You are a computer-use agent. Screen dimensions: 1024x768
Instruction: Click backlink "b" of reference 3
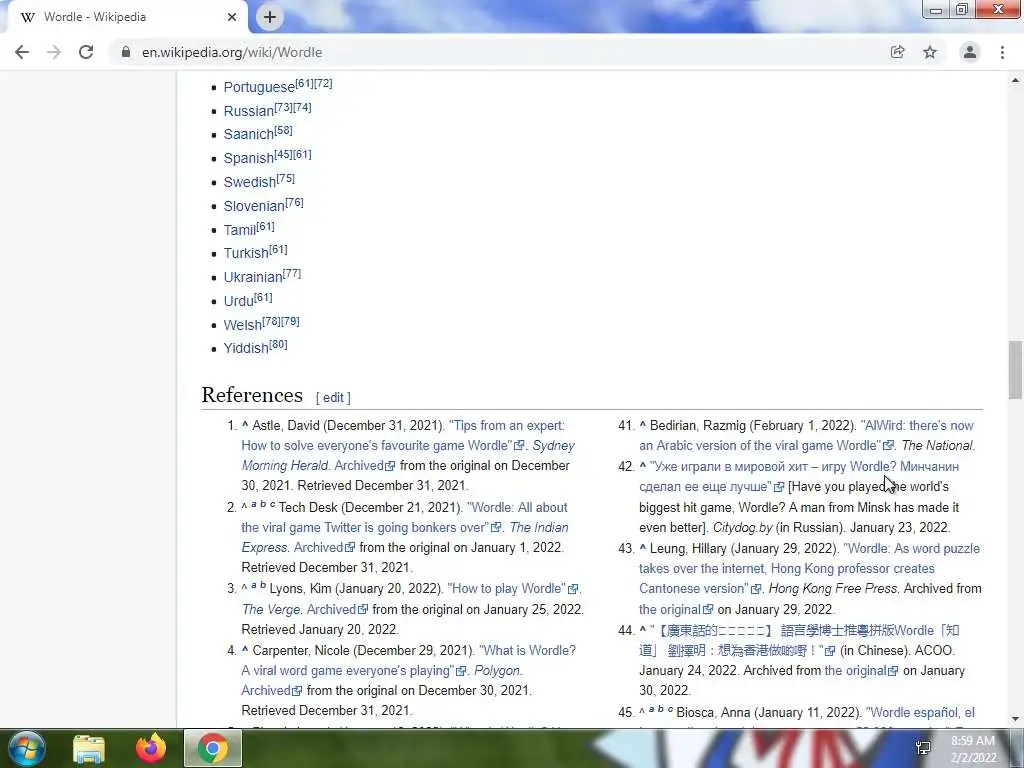263,585
